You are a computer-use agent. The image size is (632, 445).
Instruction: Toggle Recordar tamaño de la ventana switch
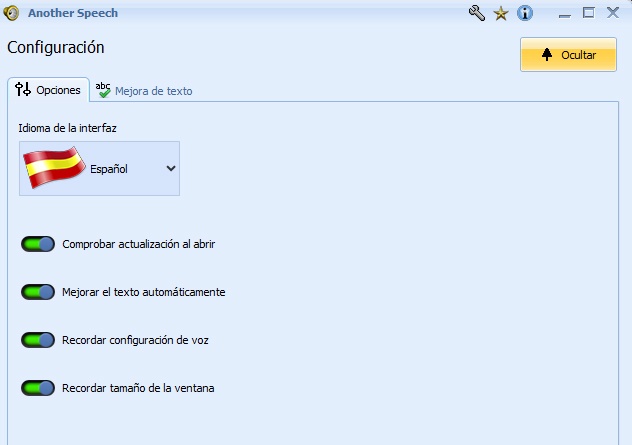click(38, 388)
